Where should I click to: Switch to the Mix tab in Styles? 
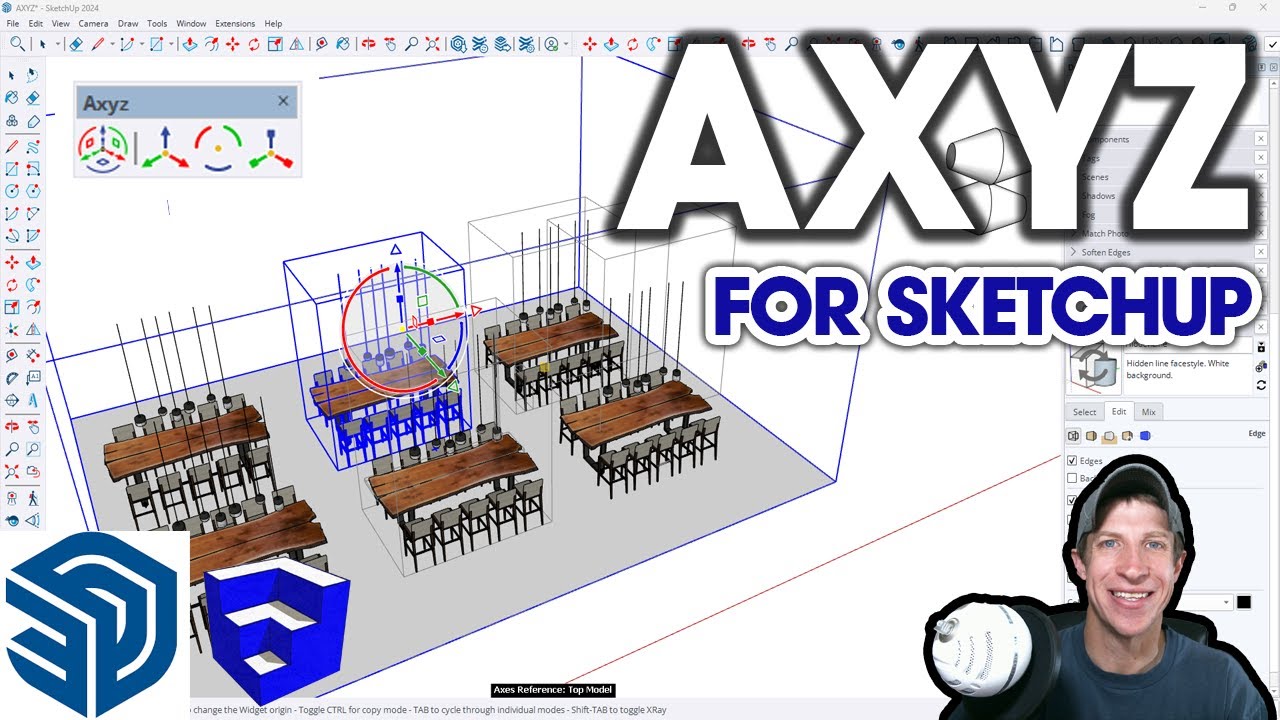pyautogui.click(x=1149, y=412)
